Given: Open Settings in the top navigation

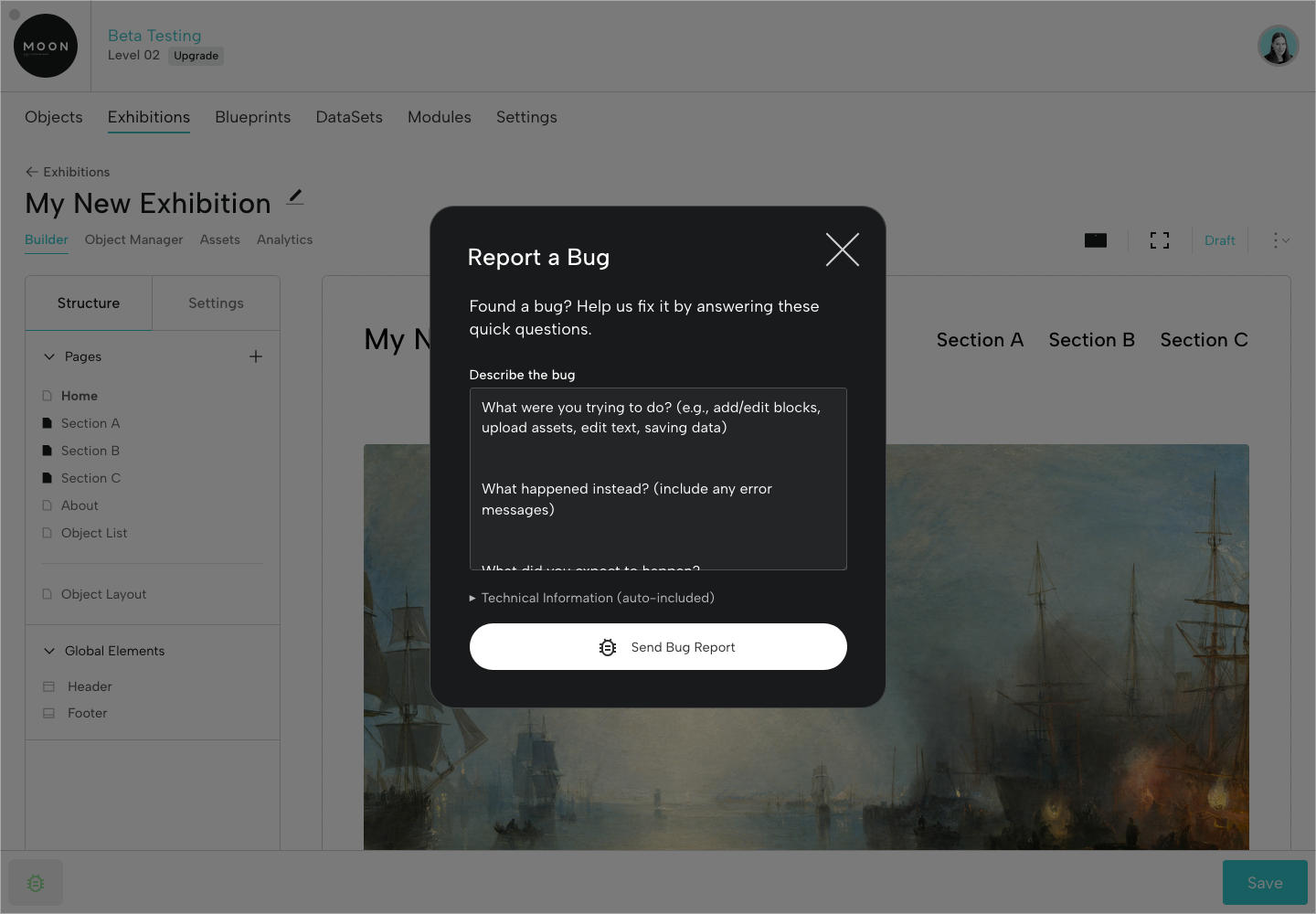Looking at the screenshot, I should 526,117.
